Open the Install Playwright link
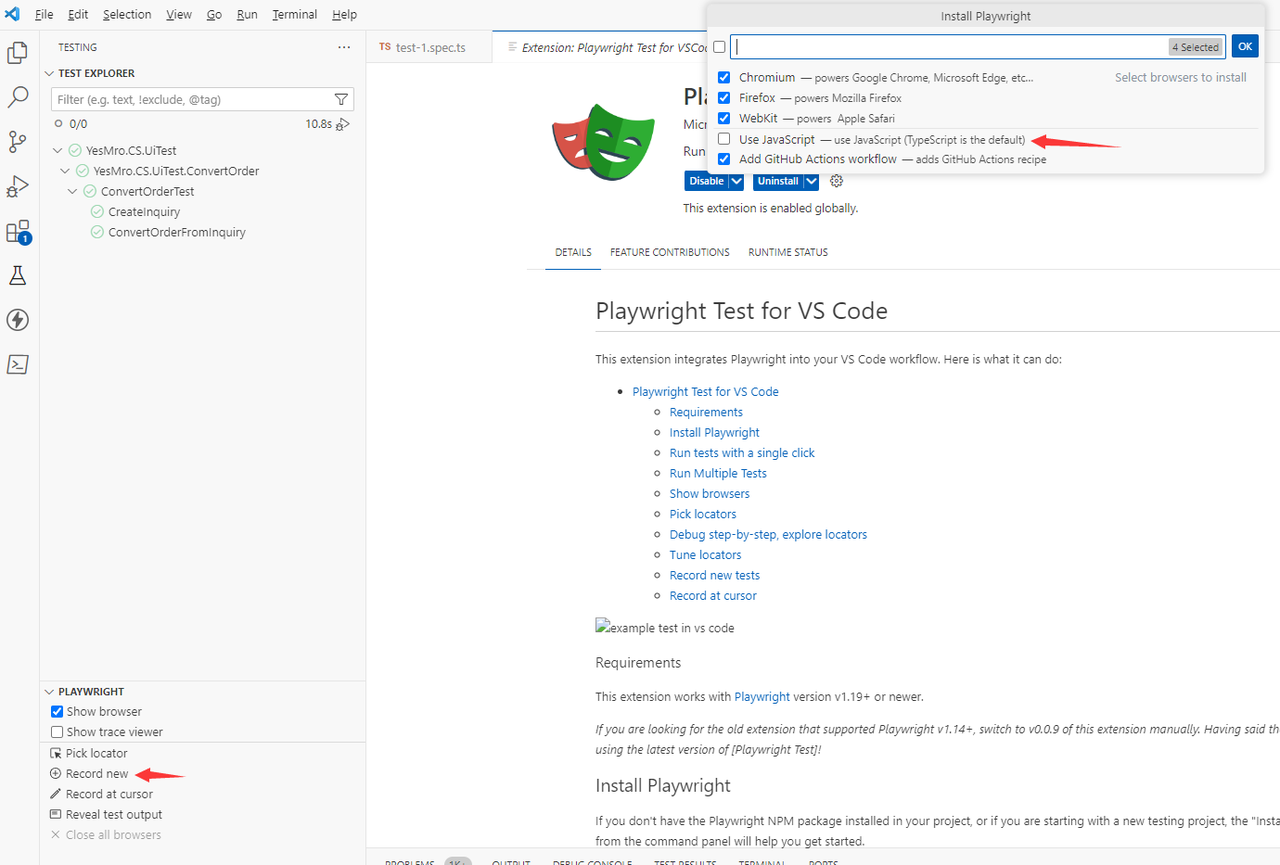 pos(714,432)
